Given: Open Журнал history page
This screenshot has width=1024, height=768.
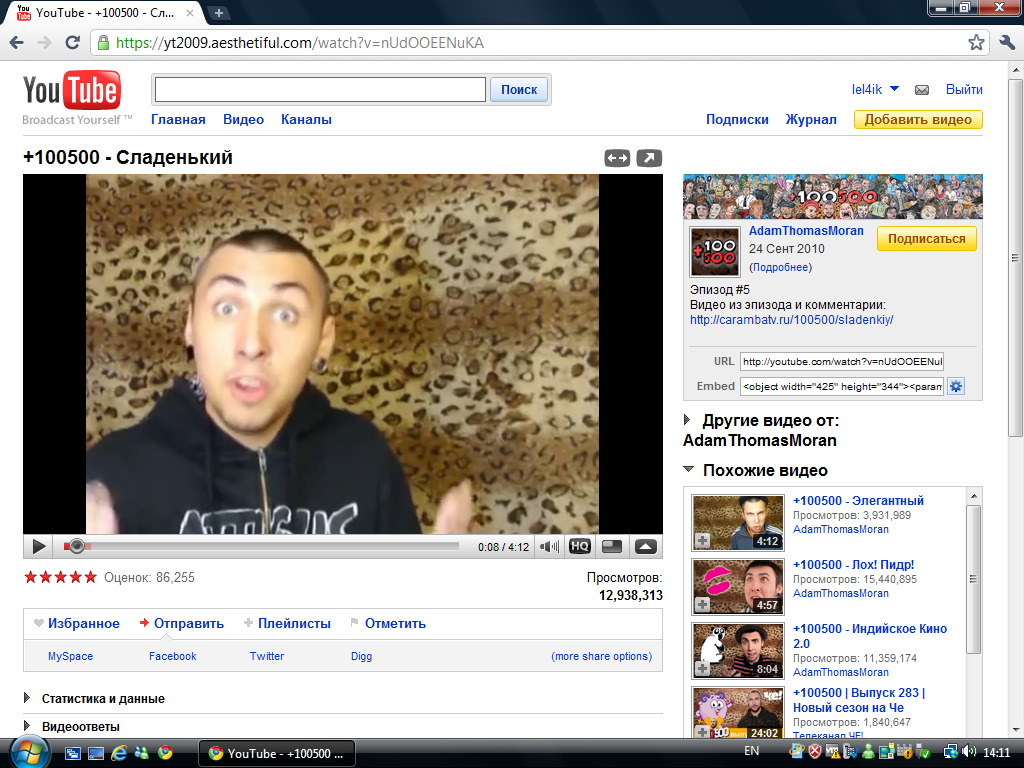Looking at the screenshot, I should point(811,120).
